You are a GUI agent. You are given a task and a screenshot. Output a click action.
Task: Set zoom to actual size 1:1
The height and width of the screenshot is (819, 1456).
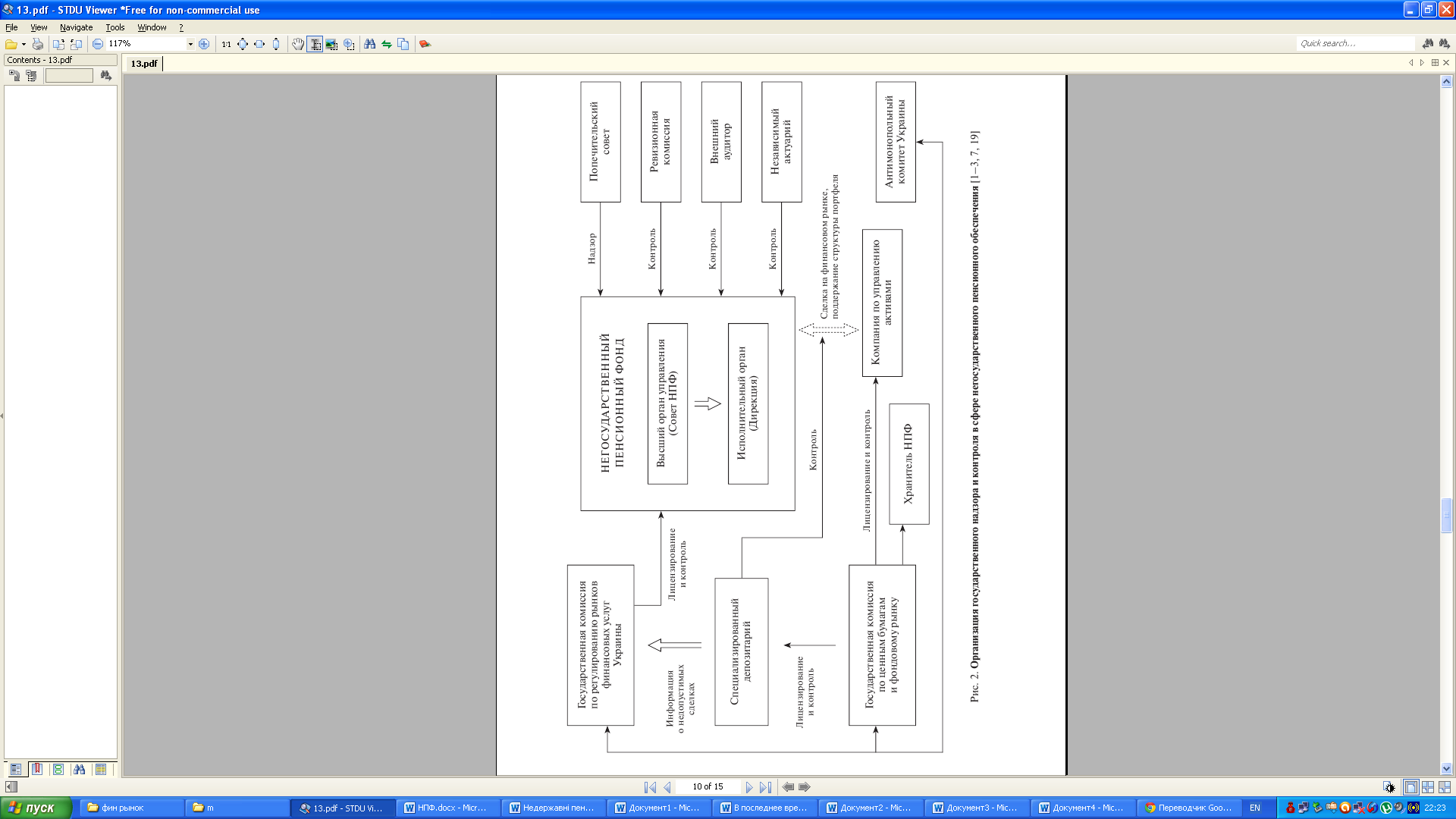[226, 44]
